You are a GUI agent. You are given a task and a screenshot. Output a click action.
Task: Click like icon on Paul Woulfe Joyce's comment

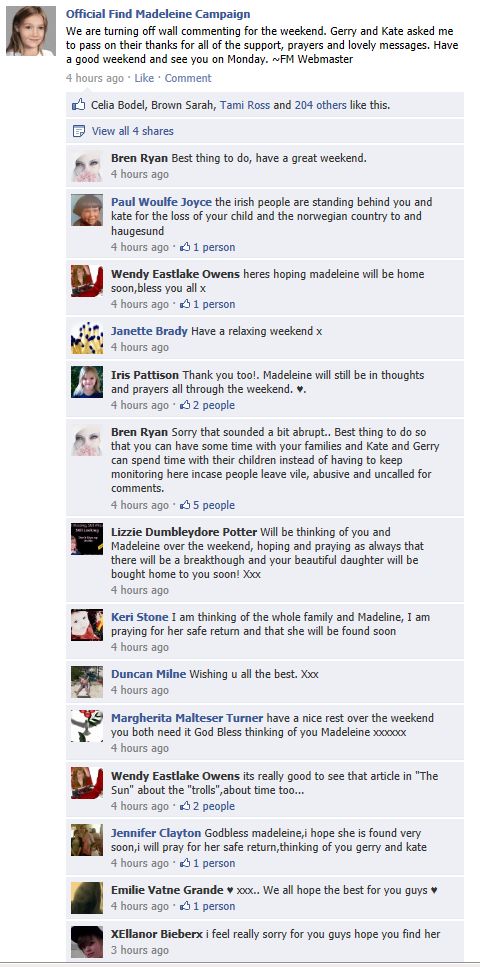[x=184, y=247]
